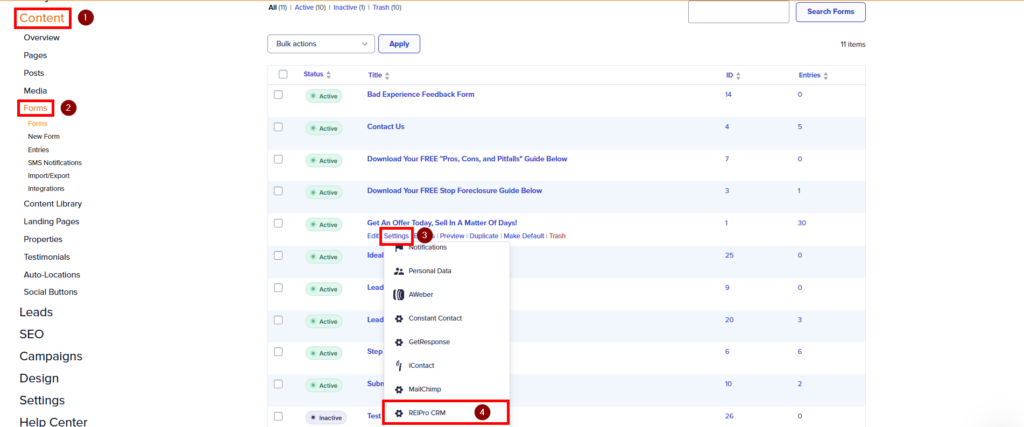
Task: Toggle the select-all checkbox in table header
Action: (x=283, y=75)
